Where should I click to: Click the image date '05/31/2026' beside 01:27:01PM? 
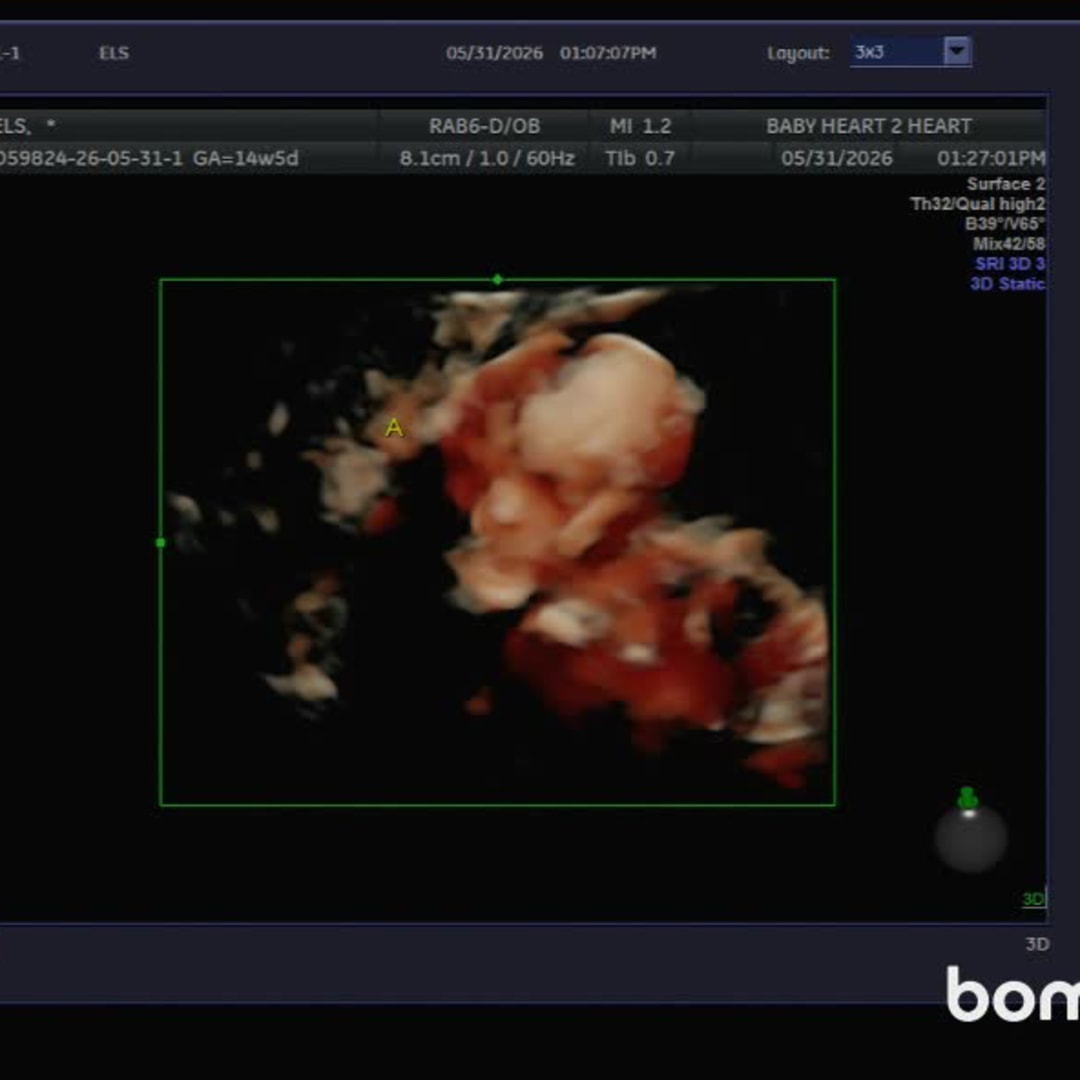pyautogui.click(x=836, y=158)
